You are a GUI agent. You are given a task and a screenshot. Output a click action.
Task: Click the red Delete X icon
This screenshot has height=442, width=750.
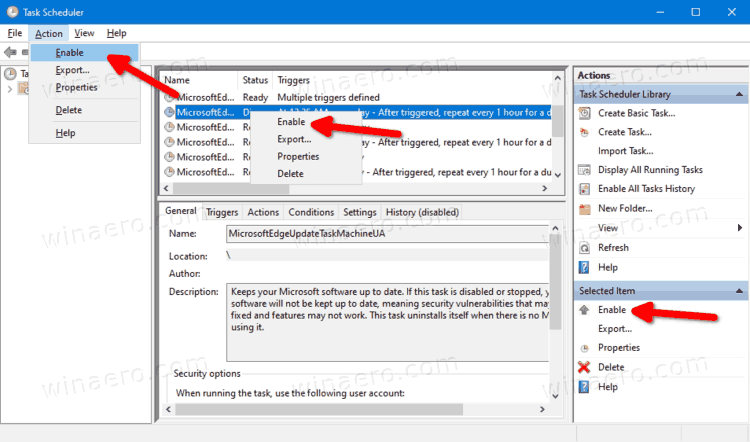pos(585,367)
